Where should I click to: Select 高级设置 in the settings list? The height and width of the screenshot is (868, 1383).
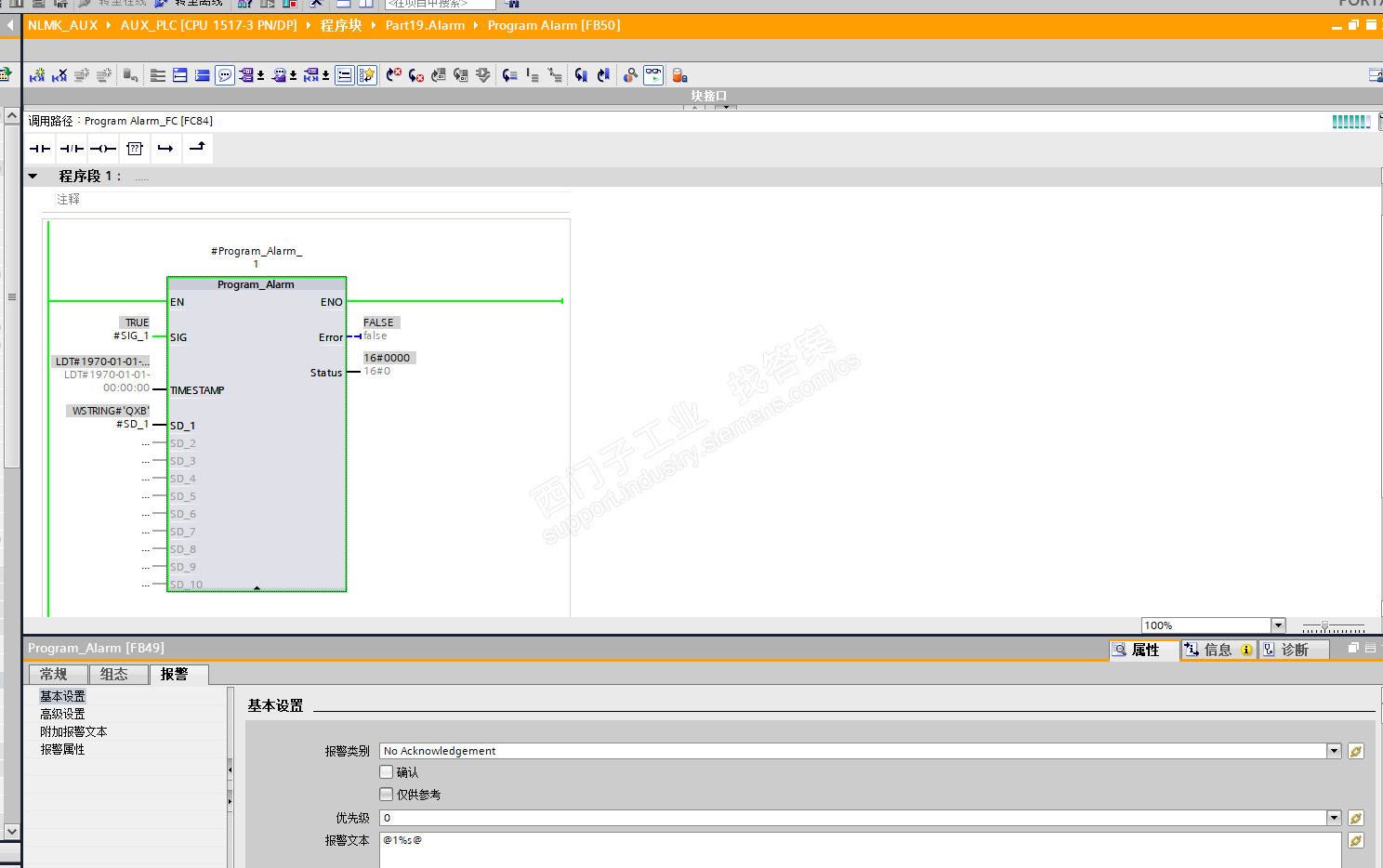point(62,714)
